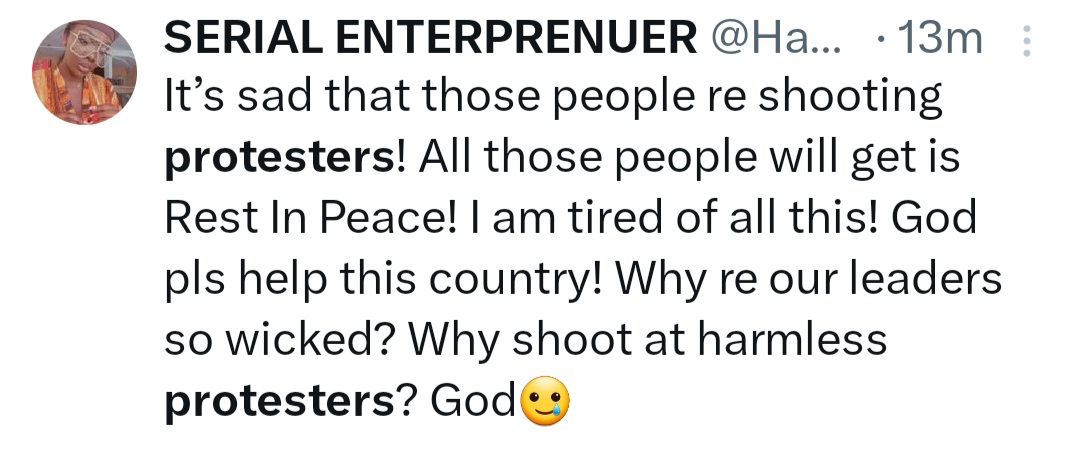The image size is (1080, 452).
Task: Click the tearful smiling emoji
Action: 545,402
